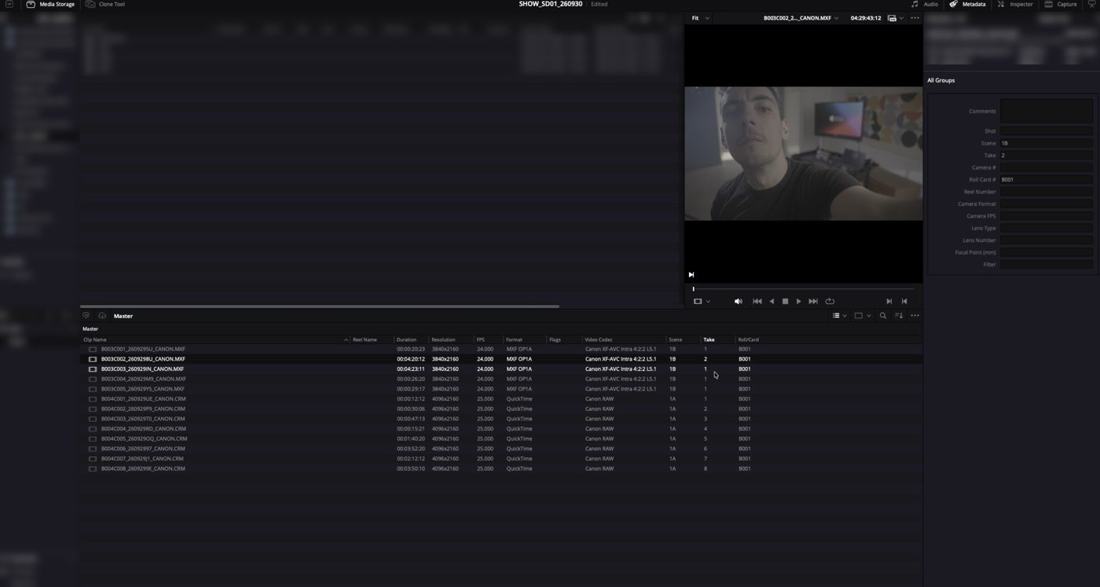The width and height of the screenshot is (1100, 587).
Task: Click the viewer scrubber bar
Action: [803, 289]
